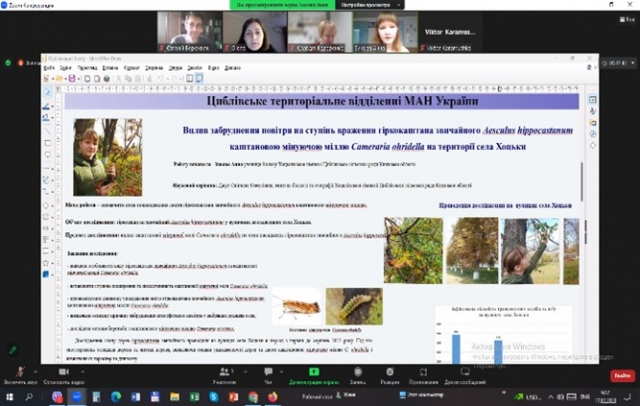This screenshot has width=640, height=406.
Task: Click the Доски сообщений whiteboards button
Action: point(465,375)
